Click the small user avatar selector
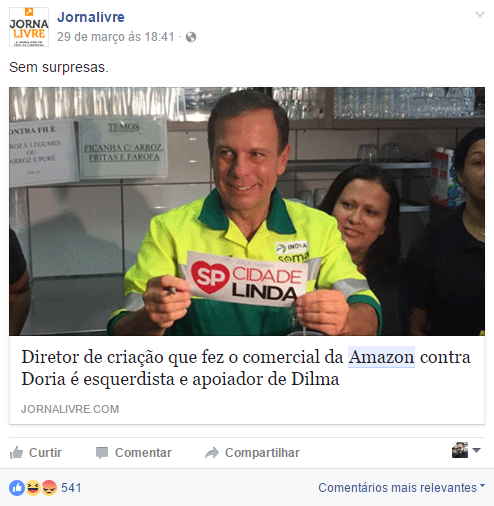Screen dimensions: 494x506 click(x=460, y=450)
